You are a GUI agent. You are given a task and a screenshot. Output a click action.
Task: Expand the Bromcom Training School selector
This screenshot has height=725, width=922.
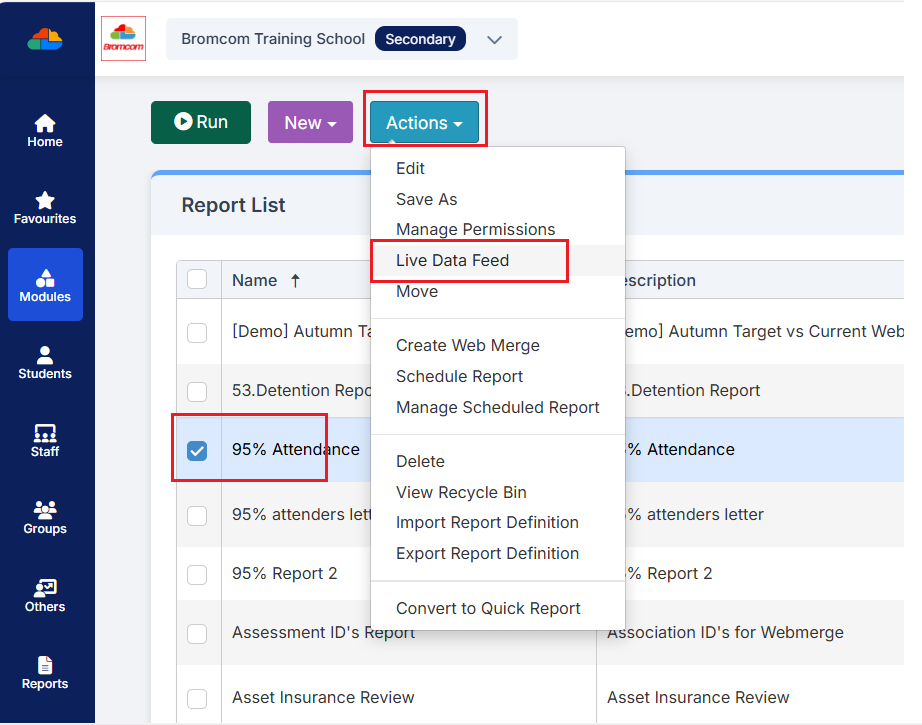pyautogui.click(x=494, y=39)
